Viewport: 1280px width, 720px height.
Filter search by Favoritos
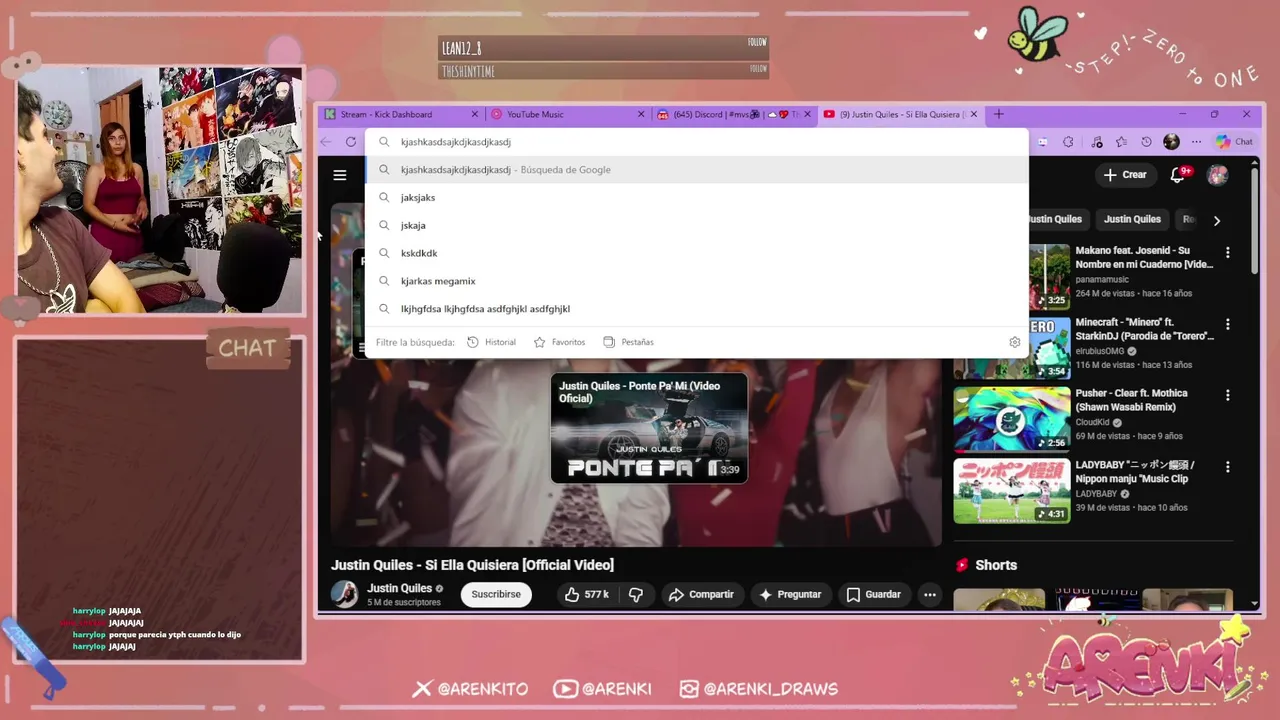coord(559,342)
